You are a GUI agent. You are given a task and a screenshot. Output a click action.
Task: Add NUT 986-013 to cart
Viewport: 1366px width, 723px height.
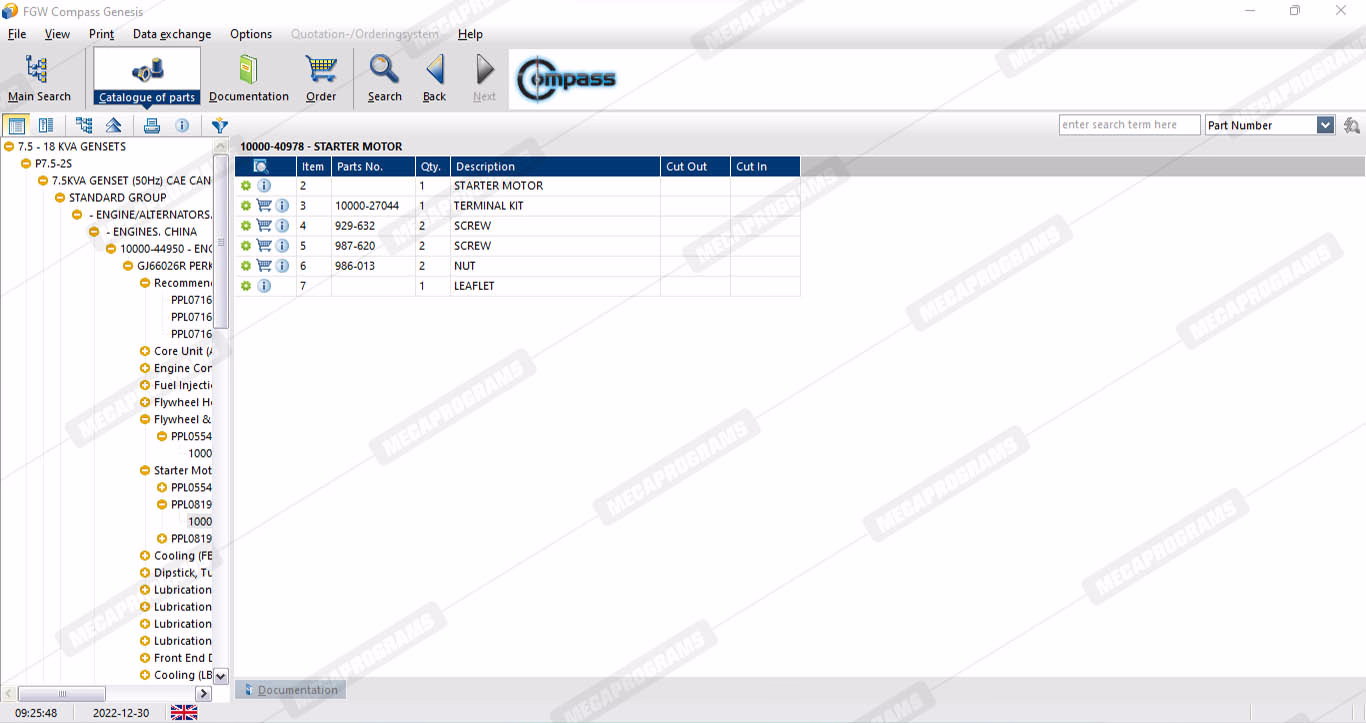click(x=264, y=266)
